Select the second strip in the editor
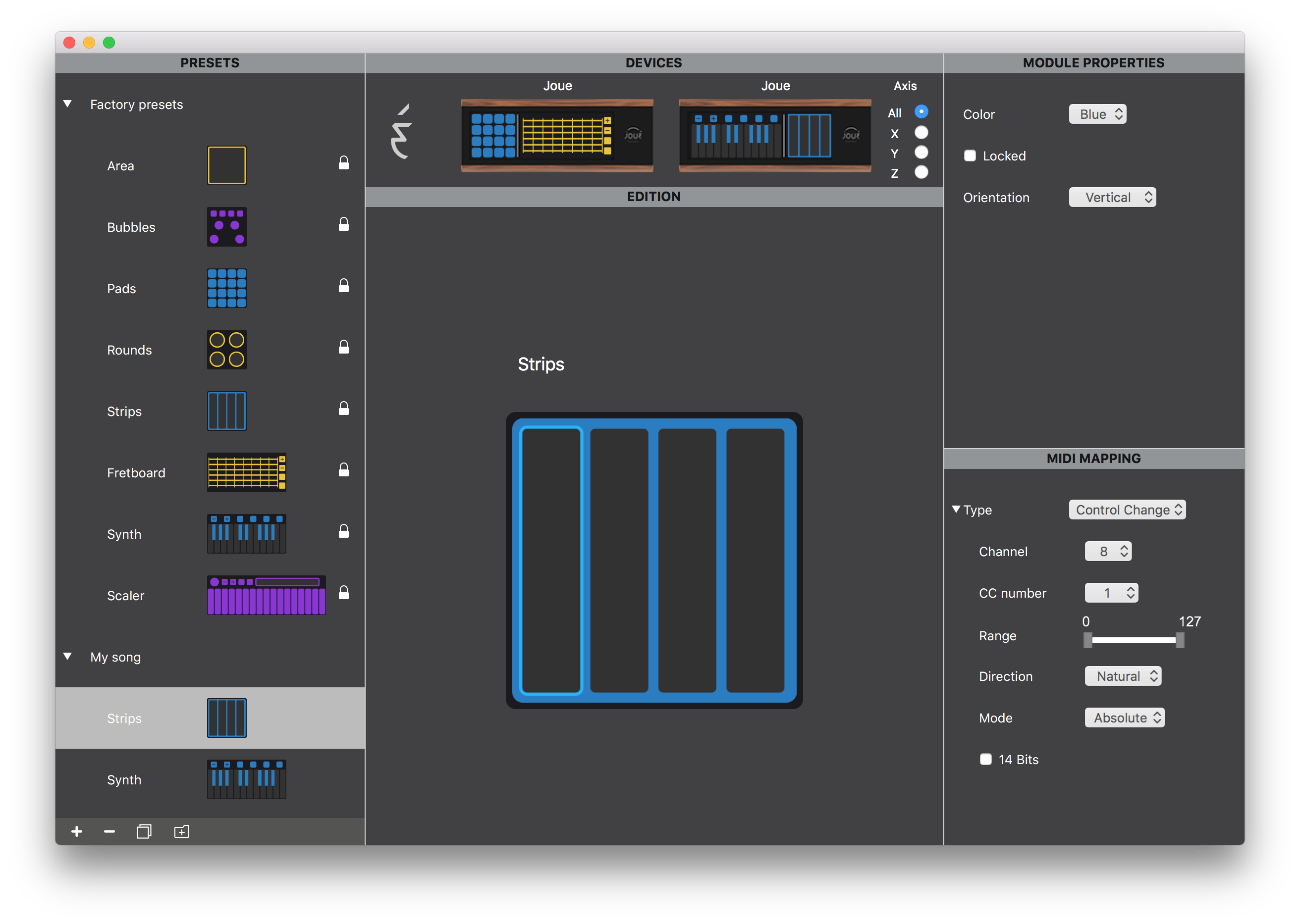This screenshot has width=1300, height=924. pos(619,561)
